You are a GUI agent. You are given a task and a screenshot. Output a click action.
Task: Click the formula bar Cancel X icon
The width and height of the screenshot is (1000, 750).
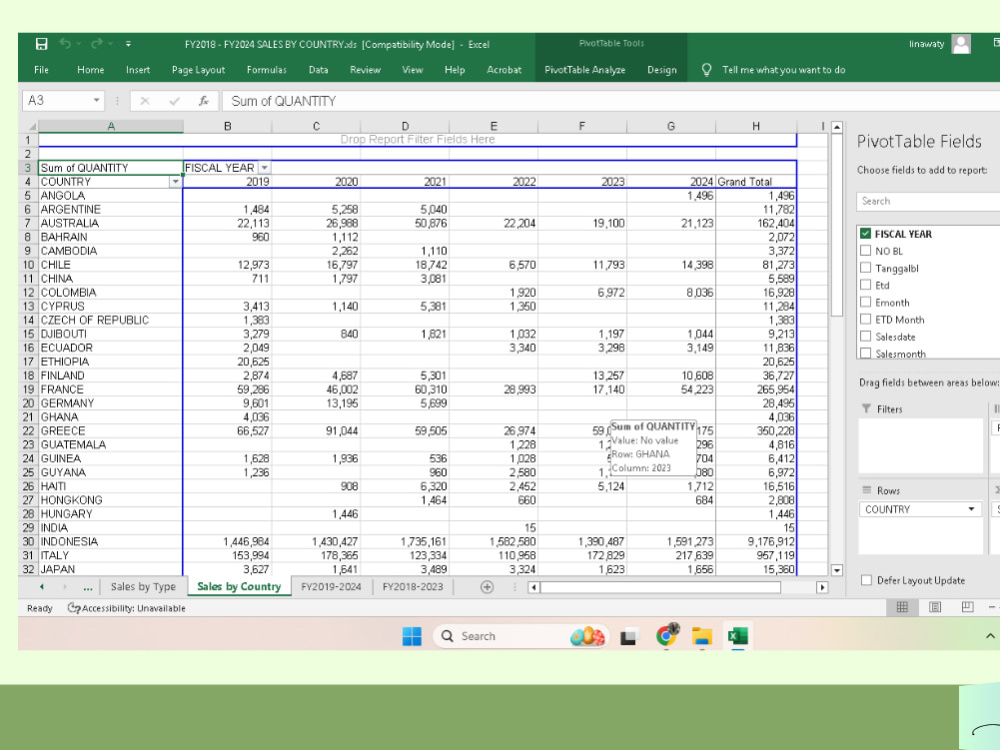145,101
